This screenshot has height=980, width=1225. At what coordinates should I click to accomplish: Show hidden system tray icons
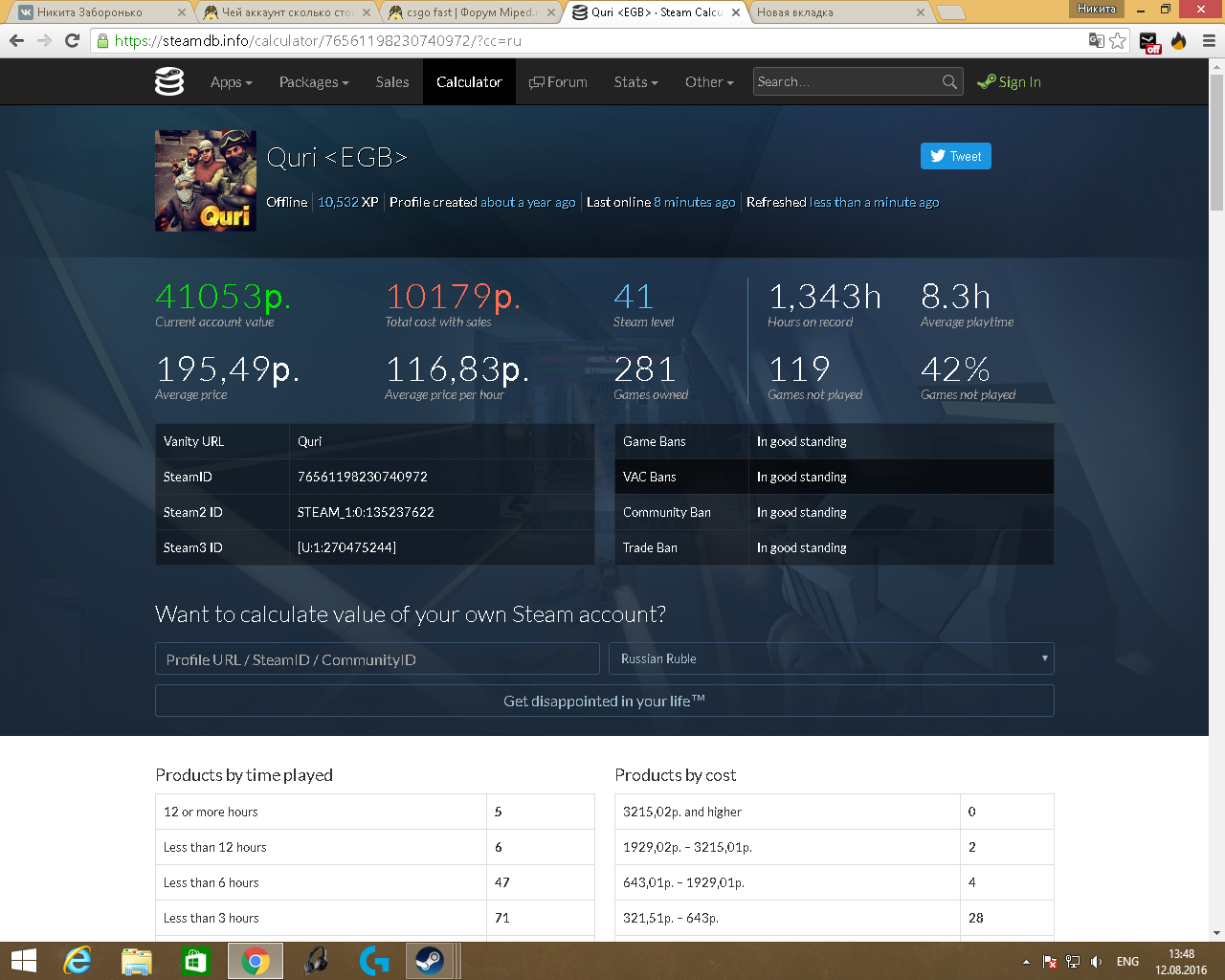1026,962
